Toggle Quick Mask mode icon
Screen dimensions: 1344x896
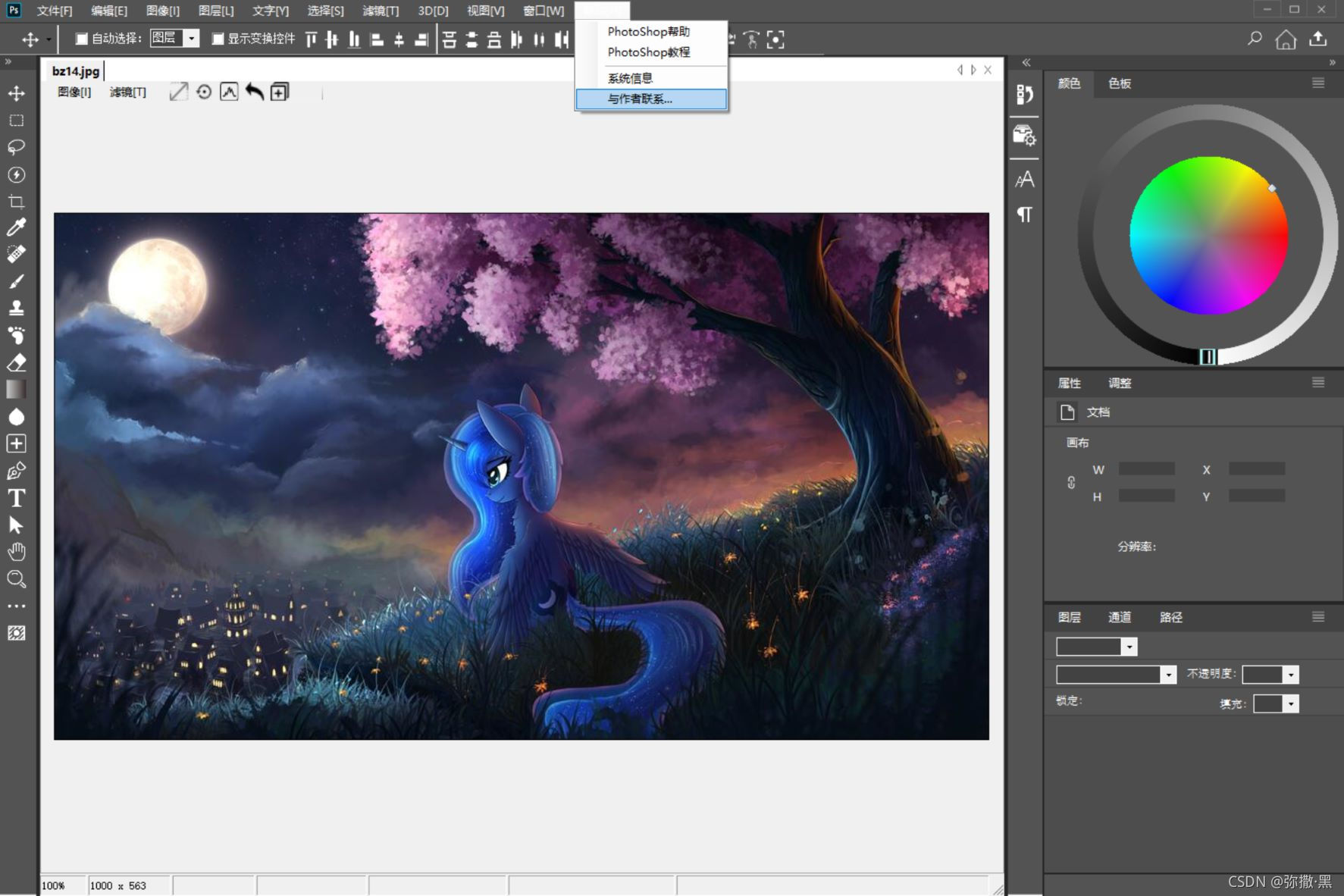pyautogui.click(x=16, y=633)
